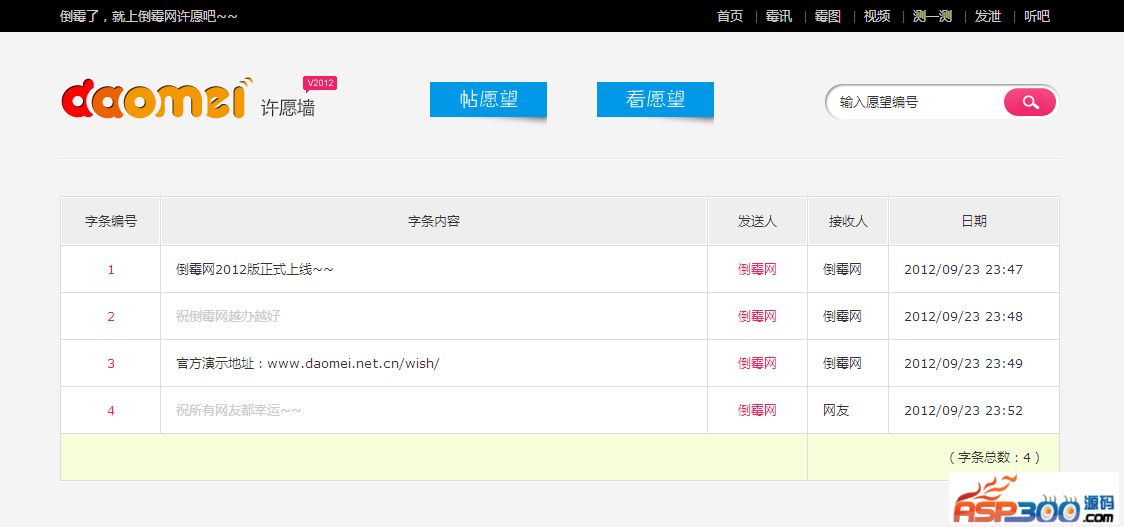Click sender 倒霉网 in row 4

click(757, 411)
